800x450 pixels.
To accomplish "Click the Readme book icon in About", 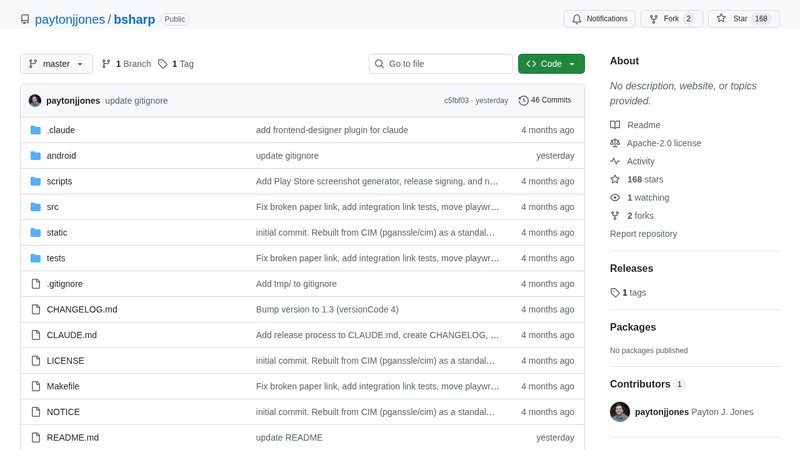I will tap(615, 125).
